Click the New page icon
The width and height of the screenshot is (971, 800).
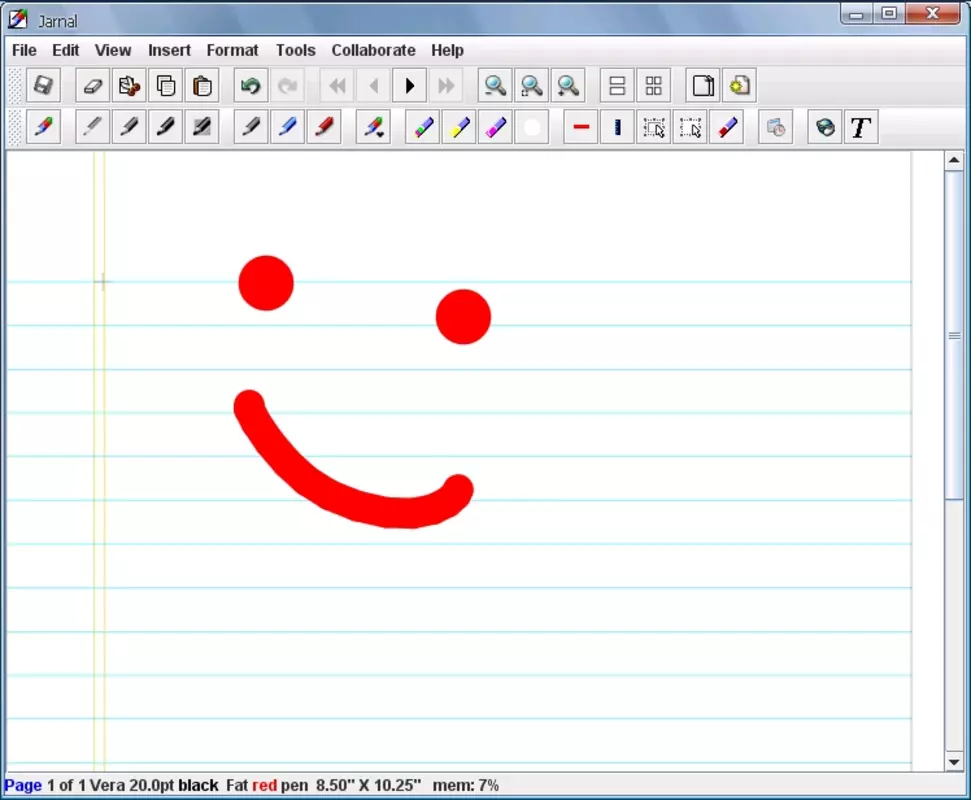click(x=703, y=85)
